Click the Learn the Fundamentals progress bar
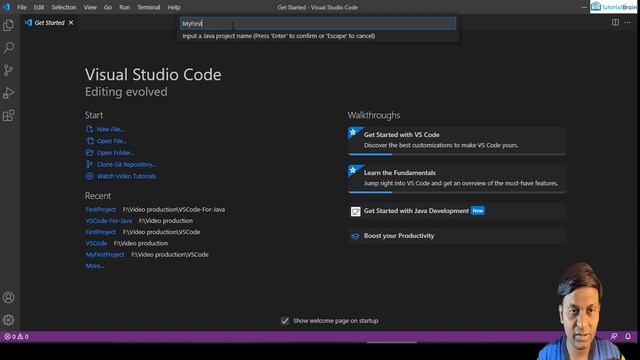 point(457,192)
